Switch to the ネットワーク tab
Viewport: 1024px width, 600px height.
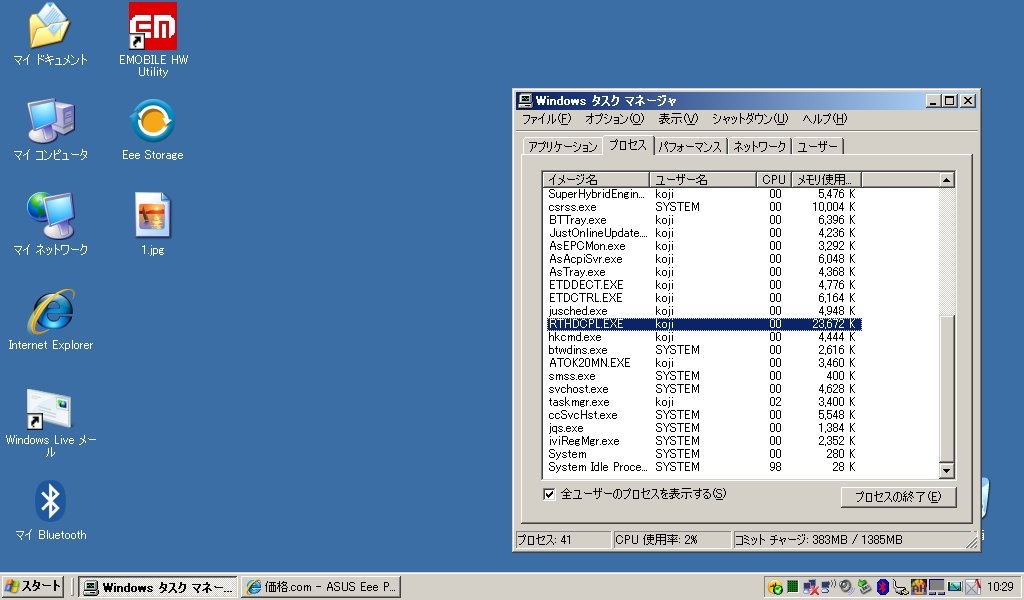coord(759,146)
